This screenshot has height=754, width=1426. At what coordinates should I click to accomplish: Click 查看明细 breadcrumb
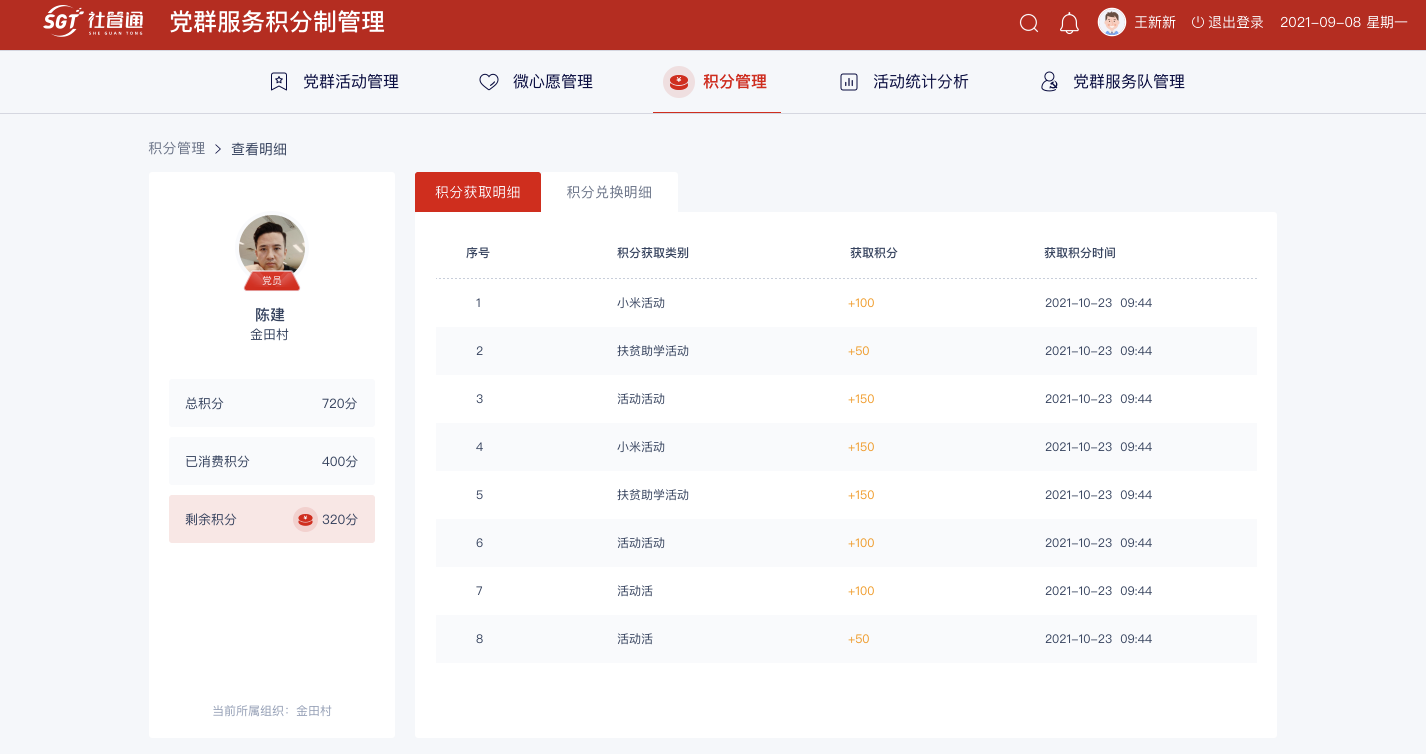(259, 149)
